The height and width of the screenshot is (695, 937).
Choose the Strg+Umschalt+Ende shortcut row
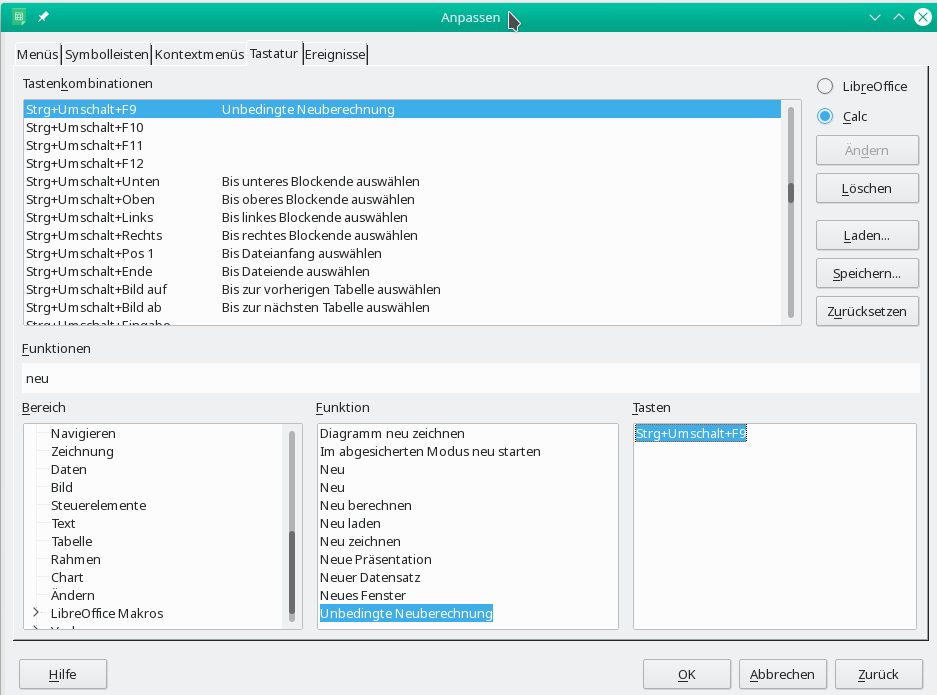point(402,271)
